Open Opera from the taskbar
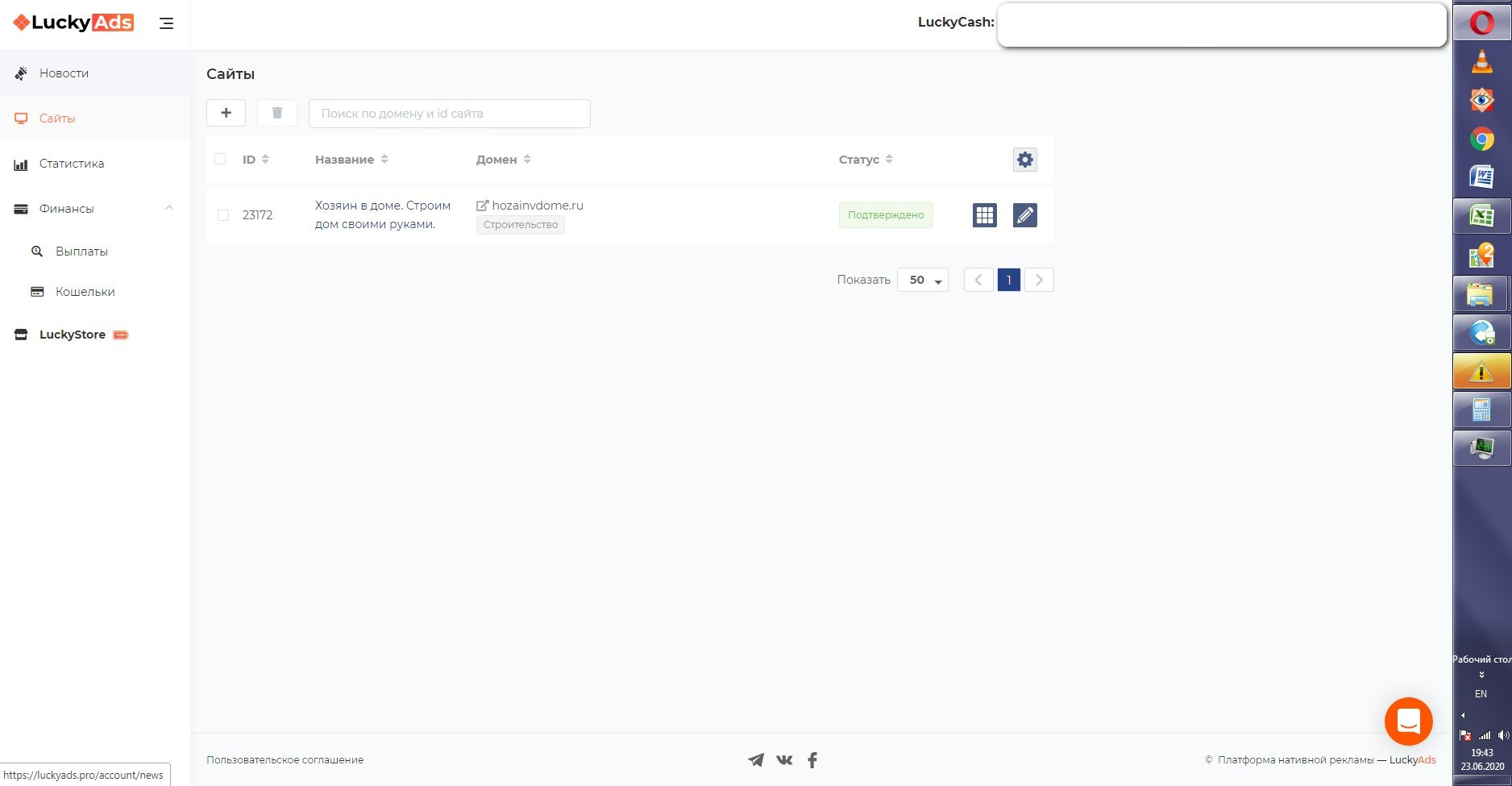The width and height of the screenshot is (1512, 786). [x=1481, y=23]
